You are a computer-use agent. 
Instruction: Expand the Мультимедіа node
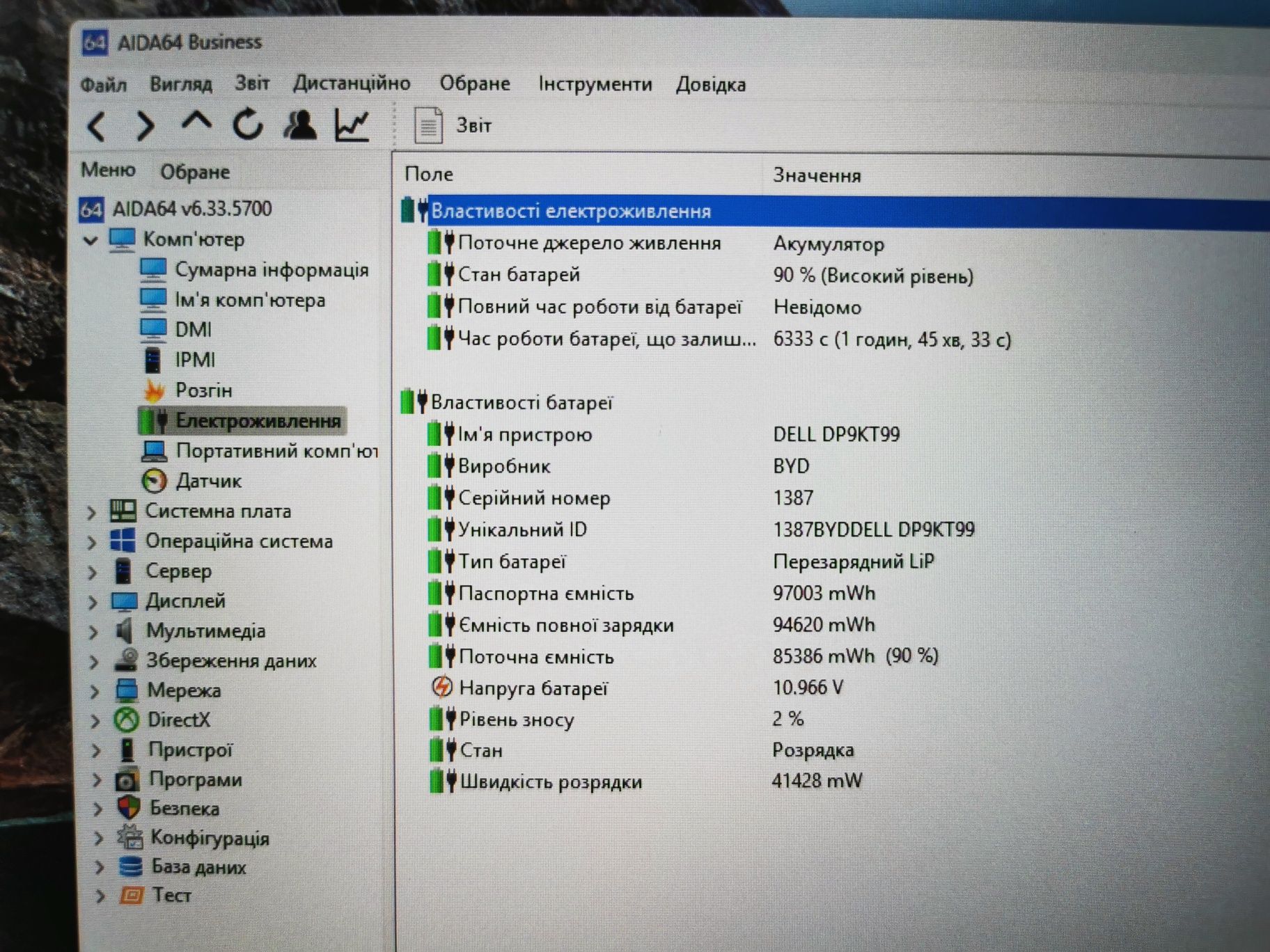point(93,633)
